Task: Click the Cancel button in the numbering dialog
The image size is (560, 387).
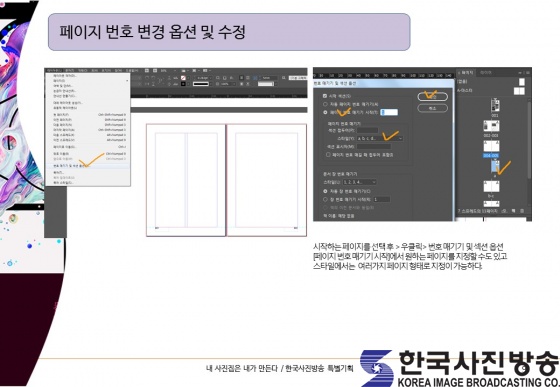Action: coord(432,108)
